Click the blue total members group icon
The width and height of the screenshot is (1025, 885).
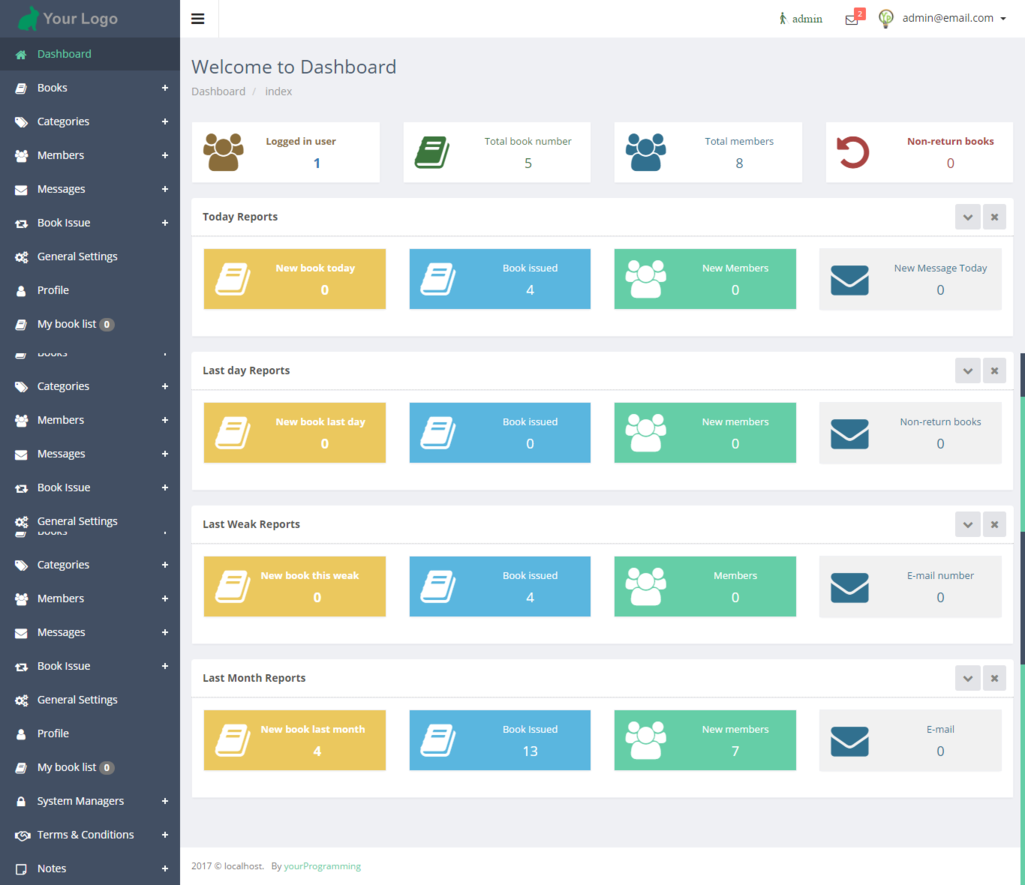pyautogui.click(x=645, y=152)
